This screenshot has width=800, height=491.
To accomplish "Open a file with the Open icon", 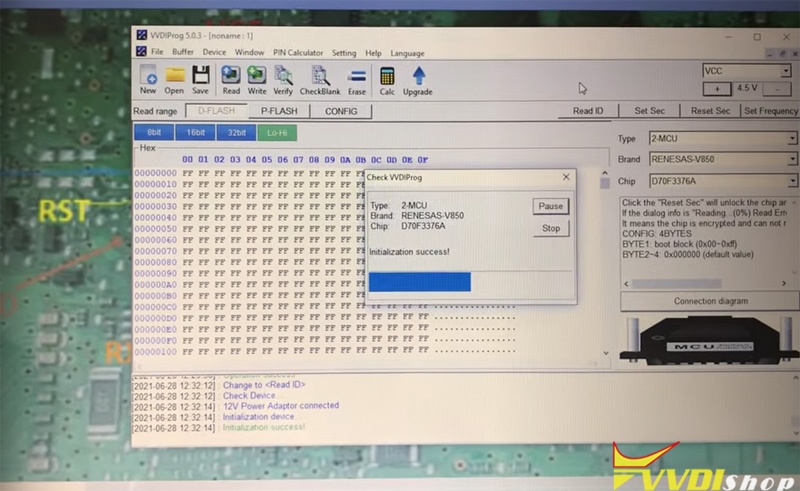I will click(174, 80).
